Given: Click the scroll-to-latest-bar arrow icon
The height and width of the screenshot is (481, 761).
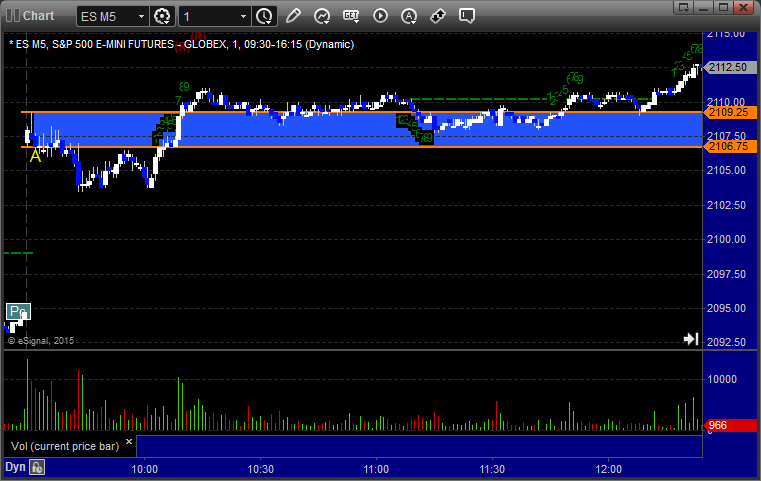Looking at the screenshot, I should pyautogui.click(x=691, y=339).
